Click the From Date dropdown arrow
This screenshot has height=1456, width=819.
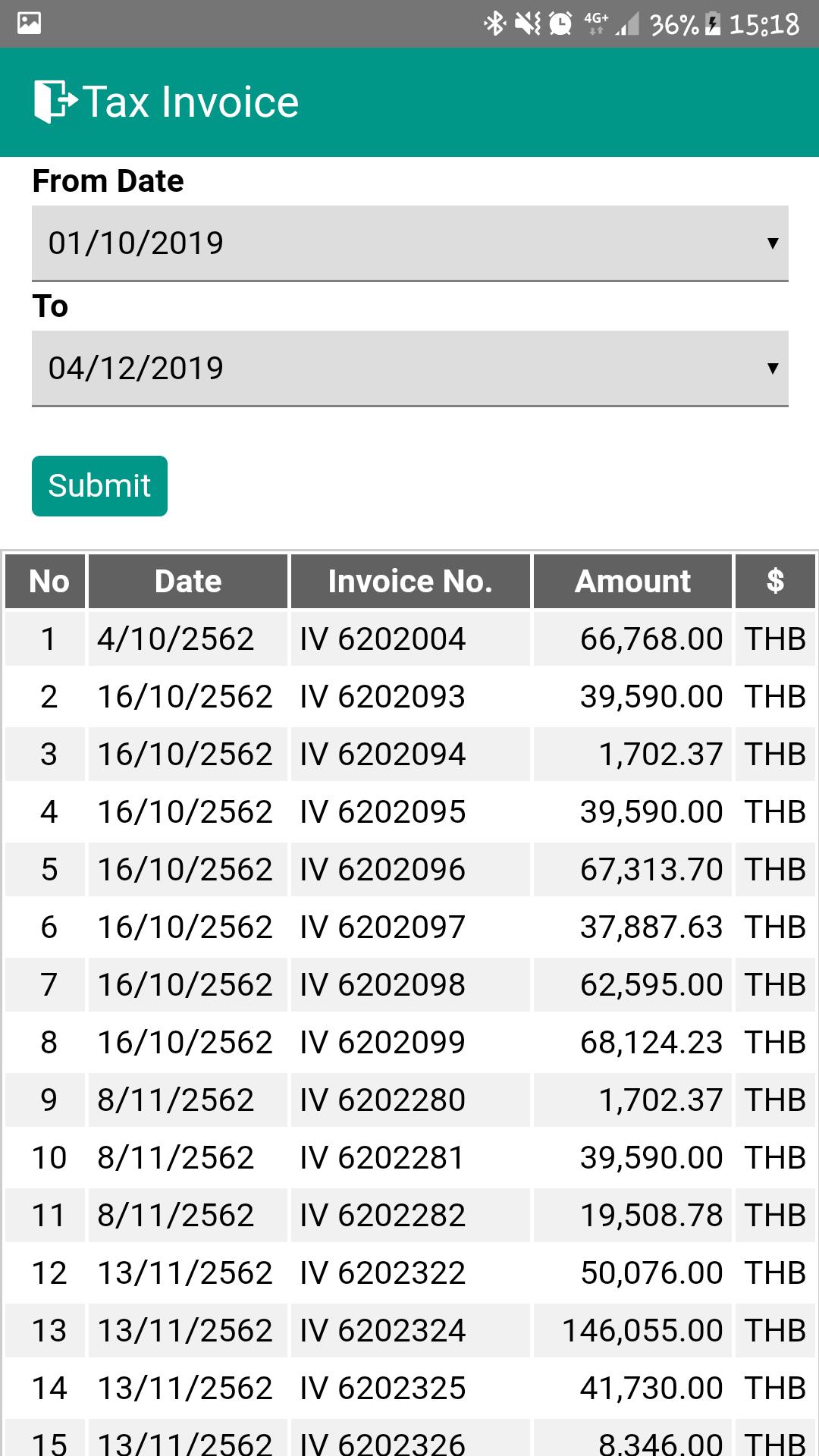click(773, 243)
